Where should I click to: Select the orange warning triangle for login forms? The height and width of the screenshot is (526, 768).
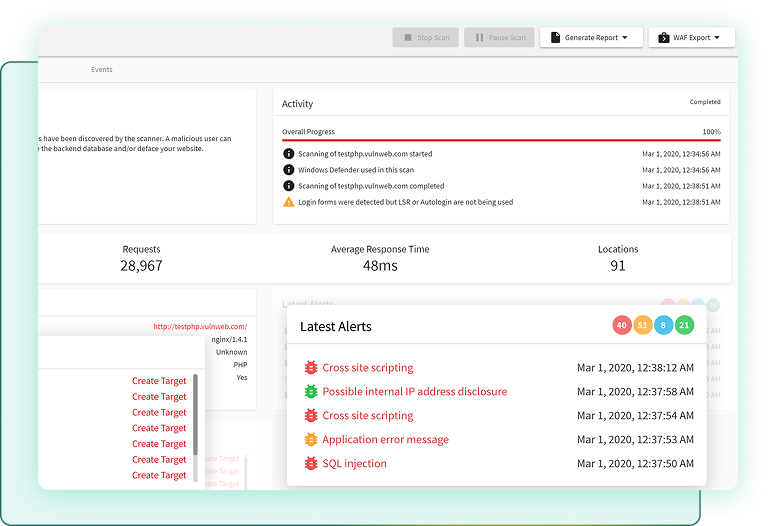pos(289,202)
